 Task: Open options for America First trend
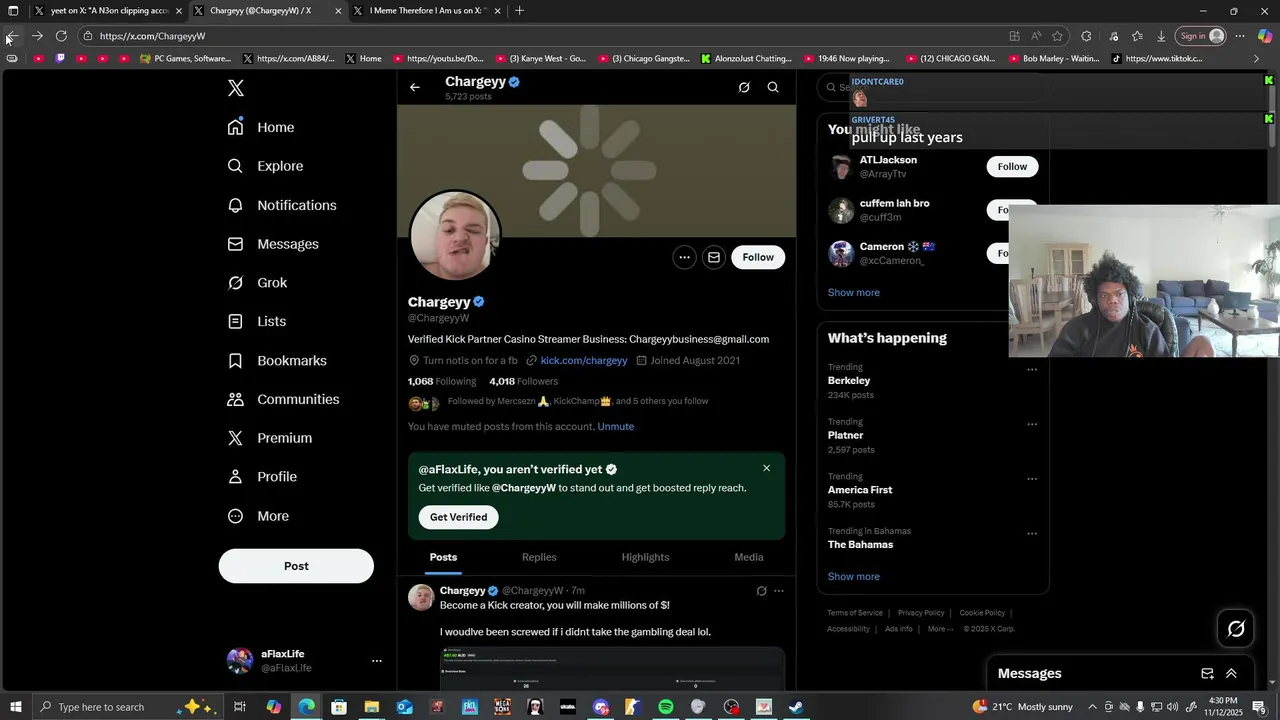pos(1032,479)
